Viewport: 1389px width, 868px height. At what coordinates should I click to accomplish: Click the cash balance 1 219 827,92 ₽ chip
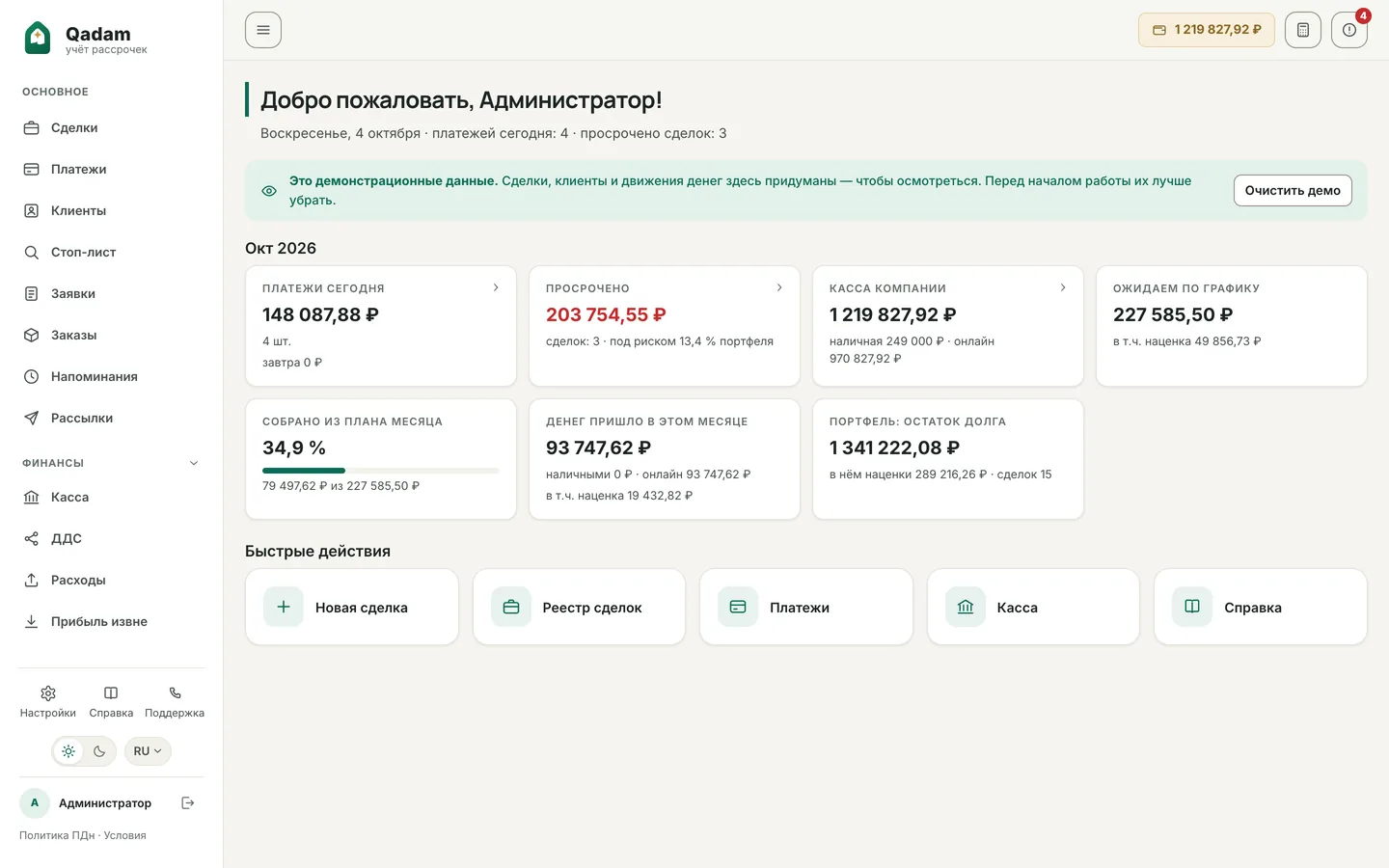tap(1207, 30)
